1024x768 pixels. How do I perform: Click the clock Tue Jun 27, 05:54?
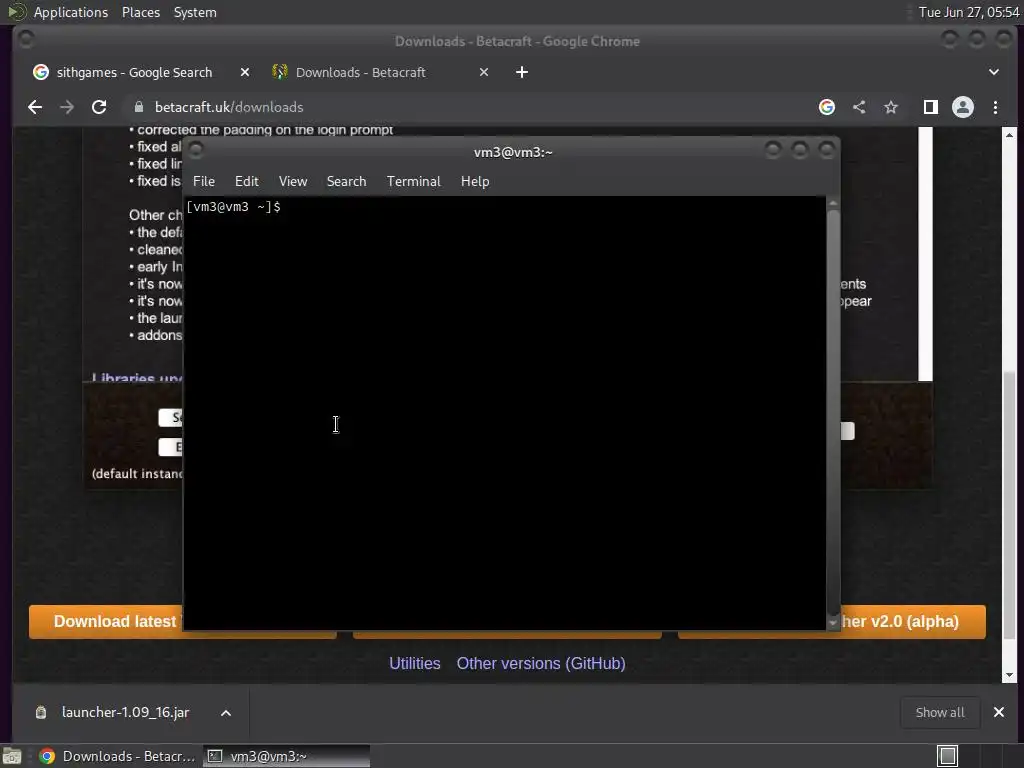click(x=968, y=12)
